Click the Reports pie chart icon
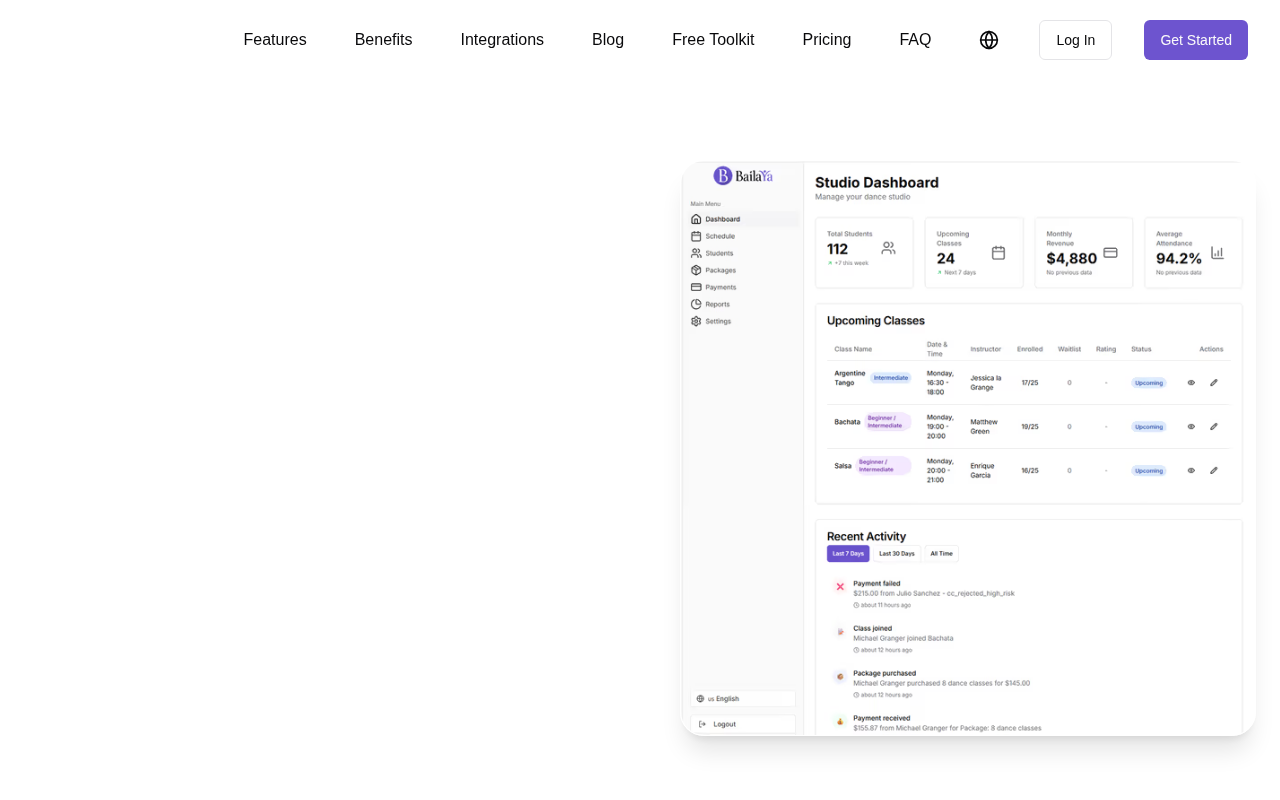Screen dimensions: 1280x800 (696, 304)
